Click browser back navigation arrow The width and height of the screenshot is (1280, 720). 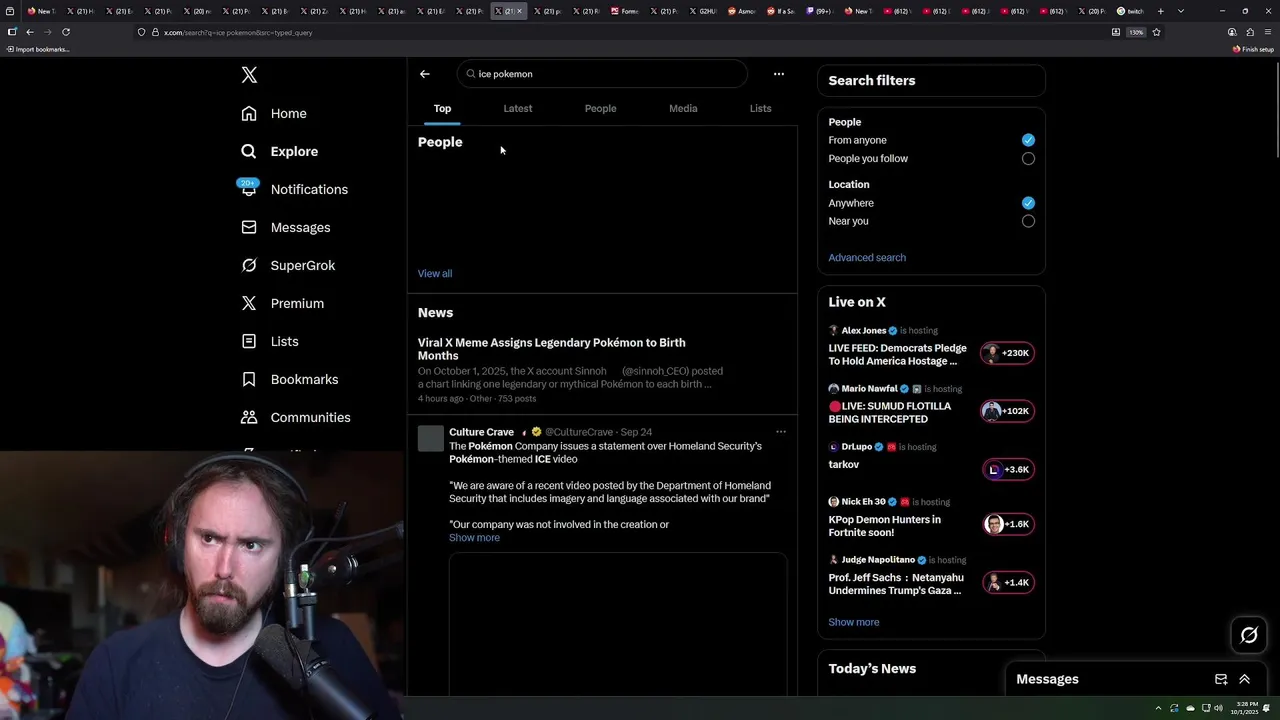pos(30,32)
